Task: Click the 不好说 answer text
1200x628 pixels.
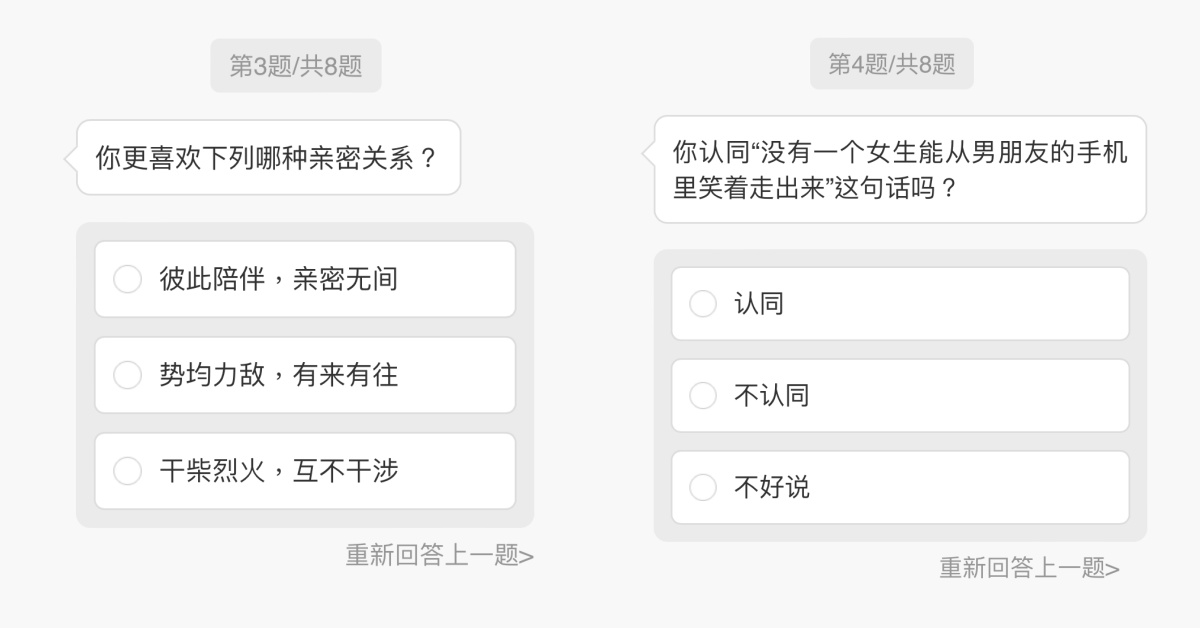Action: 771,488
